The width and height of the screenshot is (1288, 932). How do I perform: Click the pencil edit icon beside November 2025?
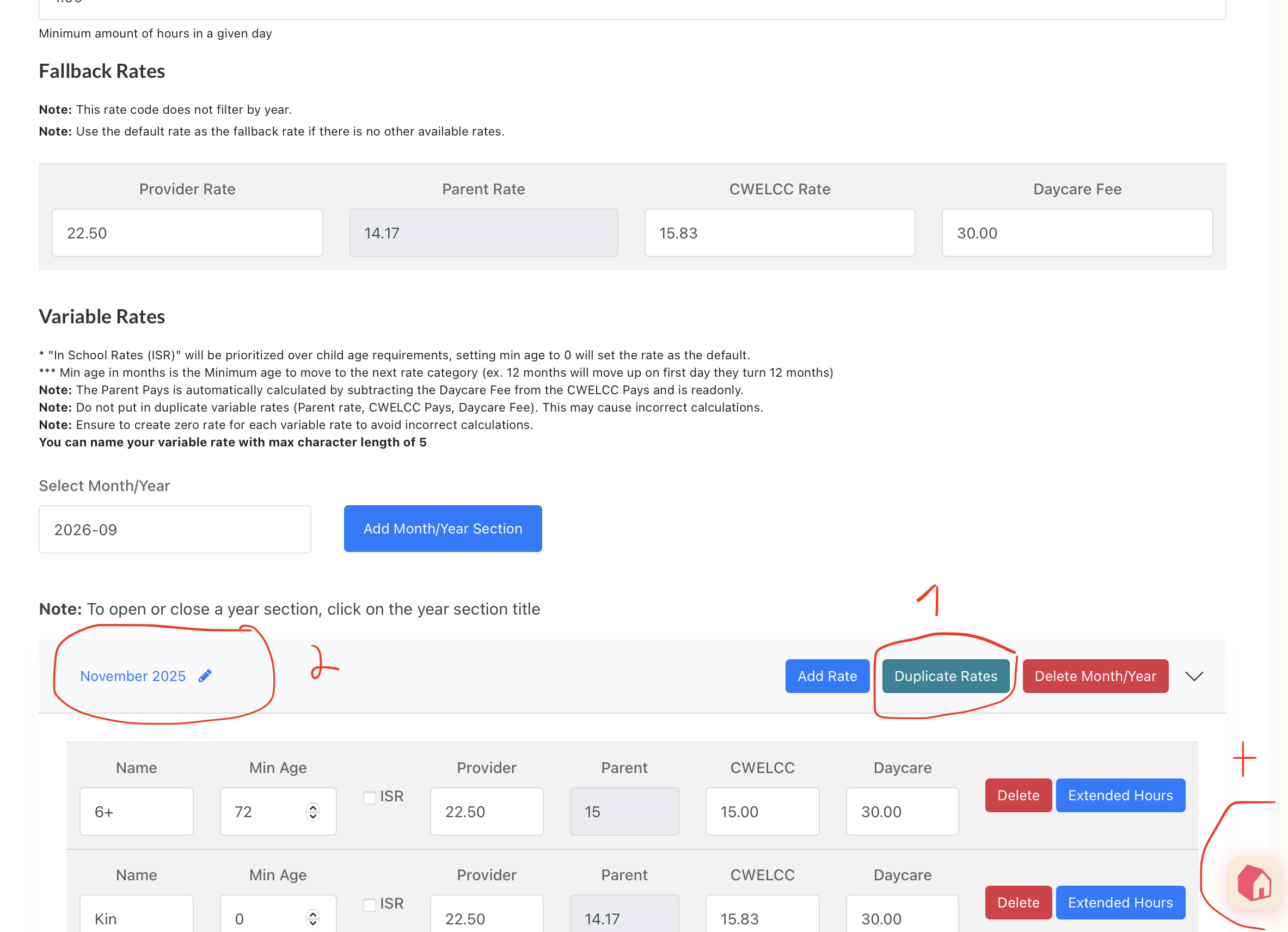coord(205,676)
